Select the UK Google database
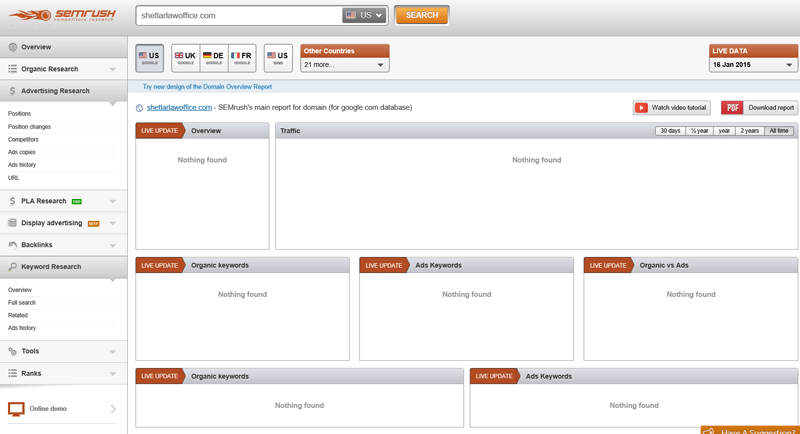 (x=185, y=58)
